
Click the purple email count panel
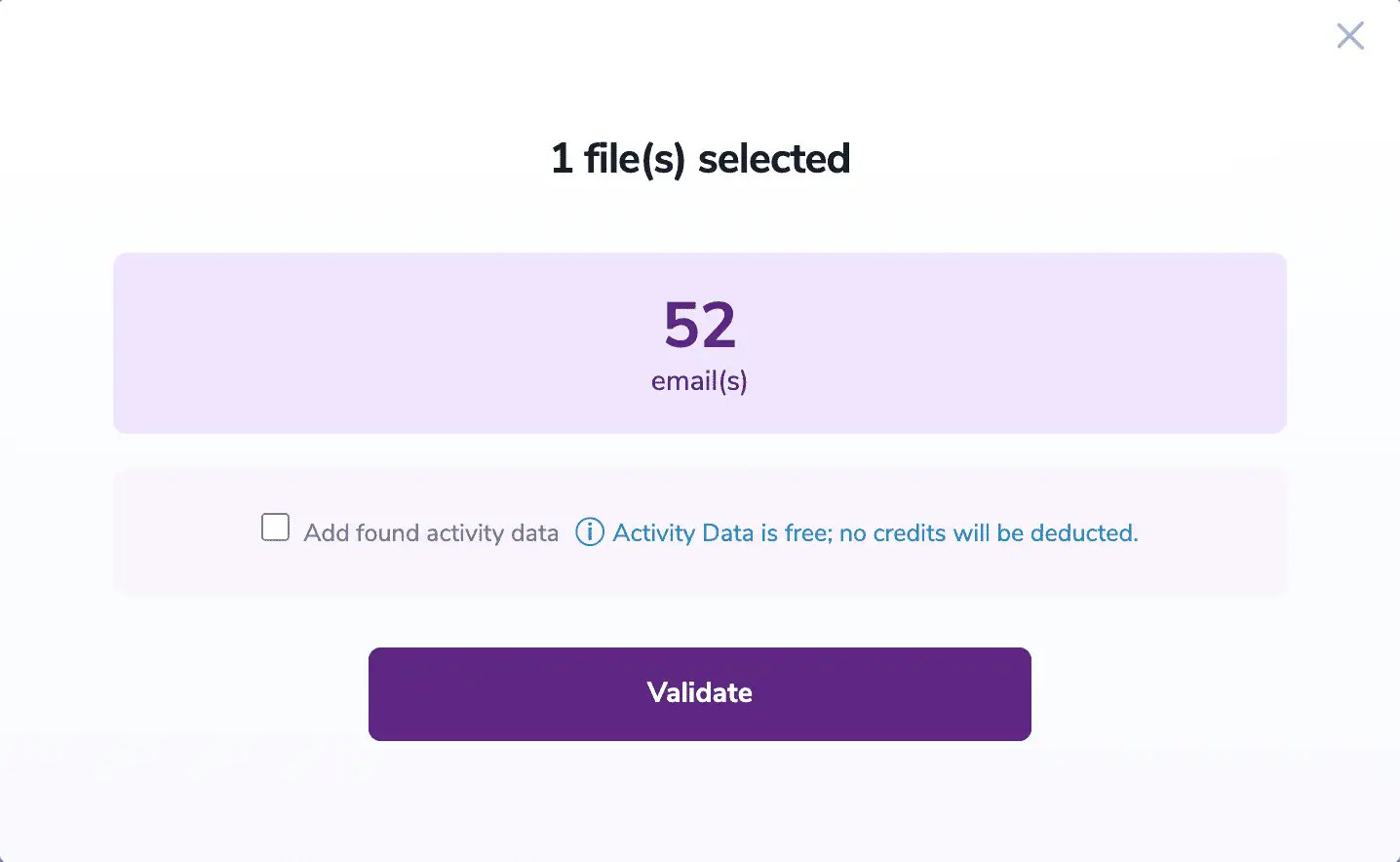click(x=390, y=341)
